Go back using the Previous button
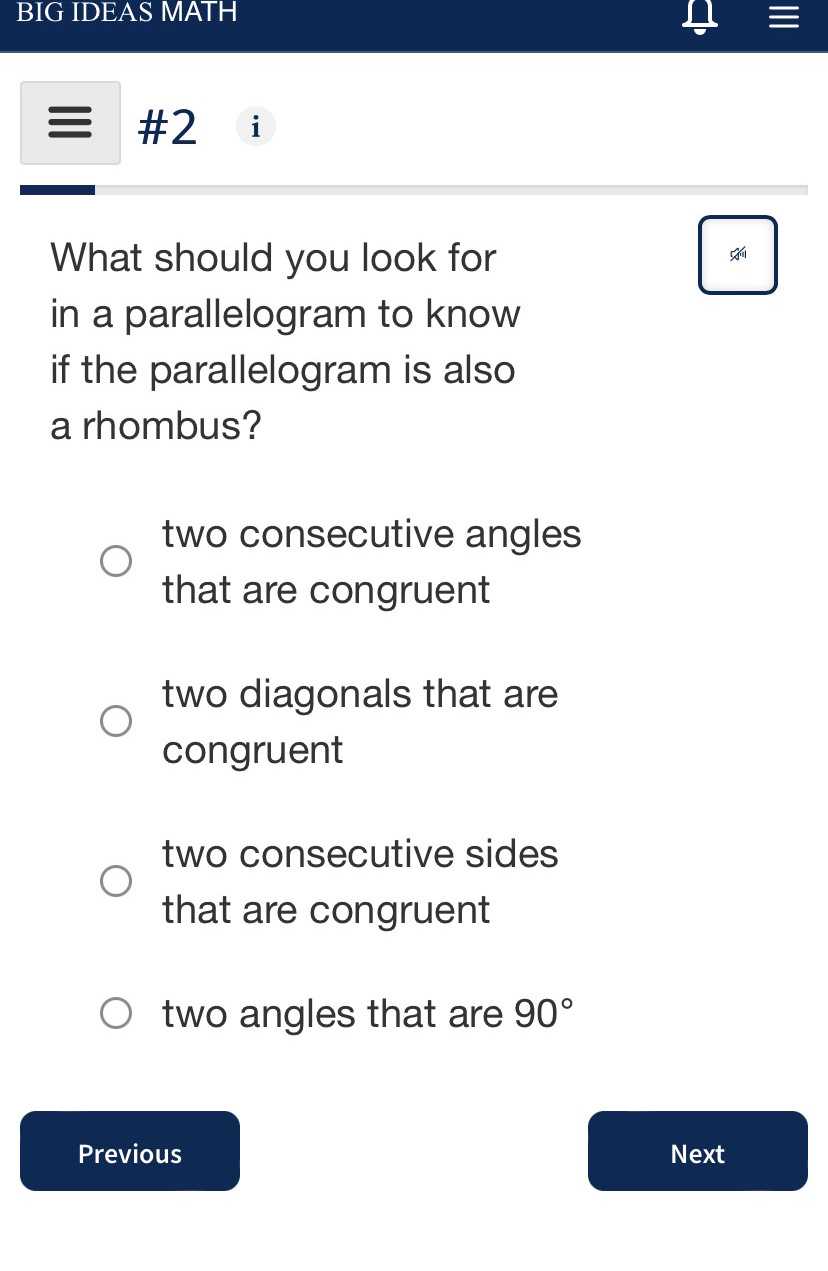This screenshot has width=828, height=1271. (129, 1151)
